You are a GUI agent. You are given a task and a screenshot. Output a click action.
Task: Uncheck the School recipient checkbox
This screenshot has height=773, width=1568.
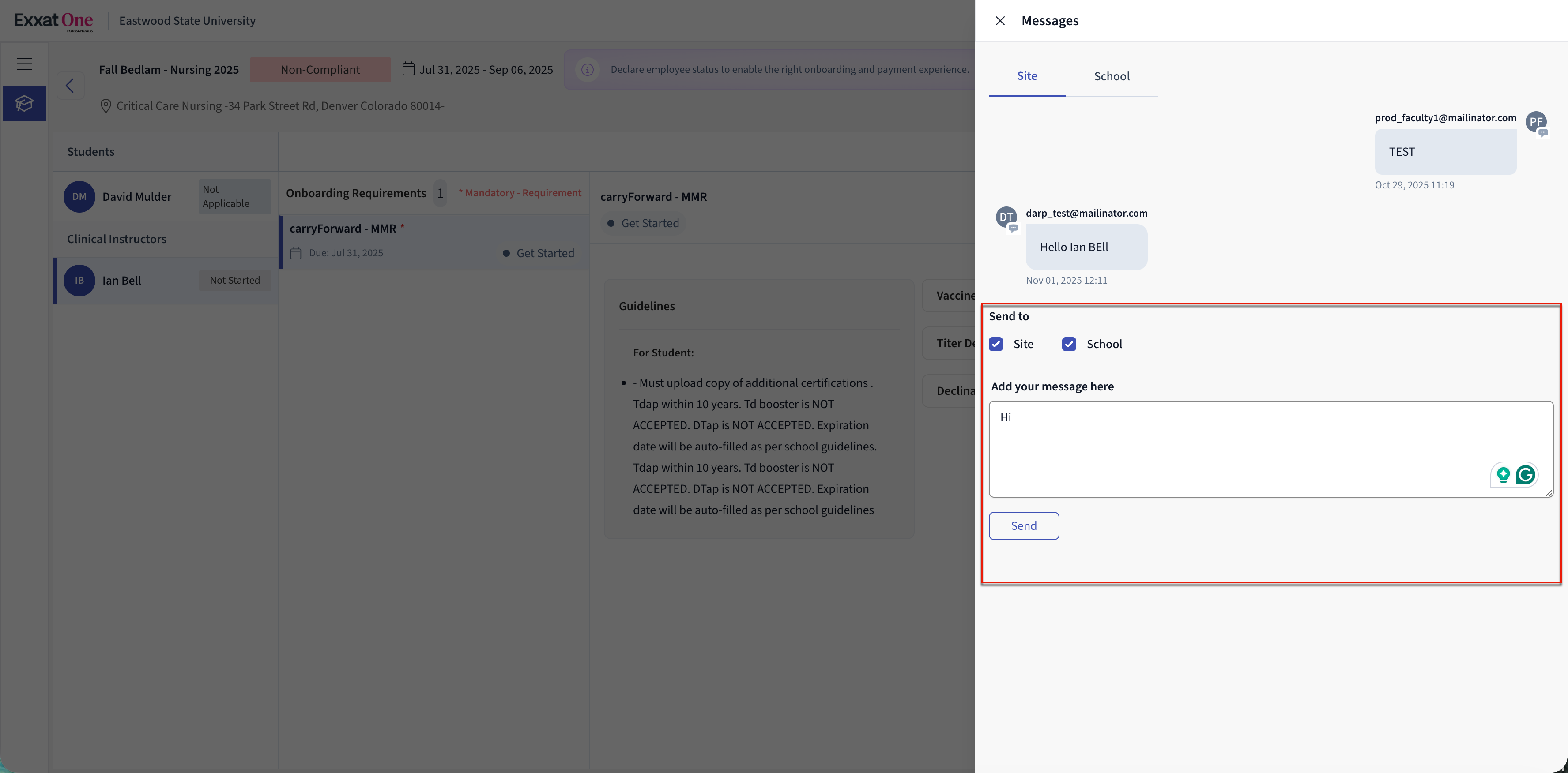(1069, 344)
